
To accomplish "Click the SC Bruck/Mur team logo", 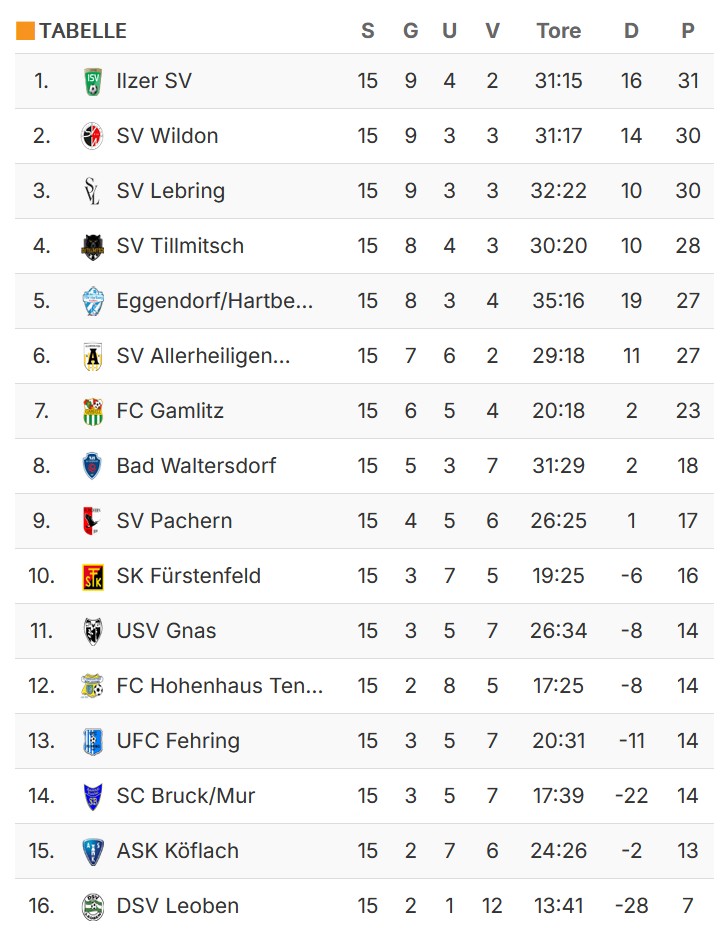I will tap(92, 796).
